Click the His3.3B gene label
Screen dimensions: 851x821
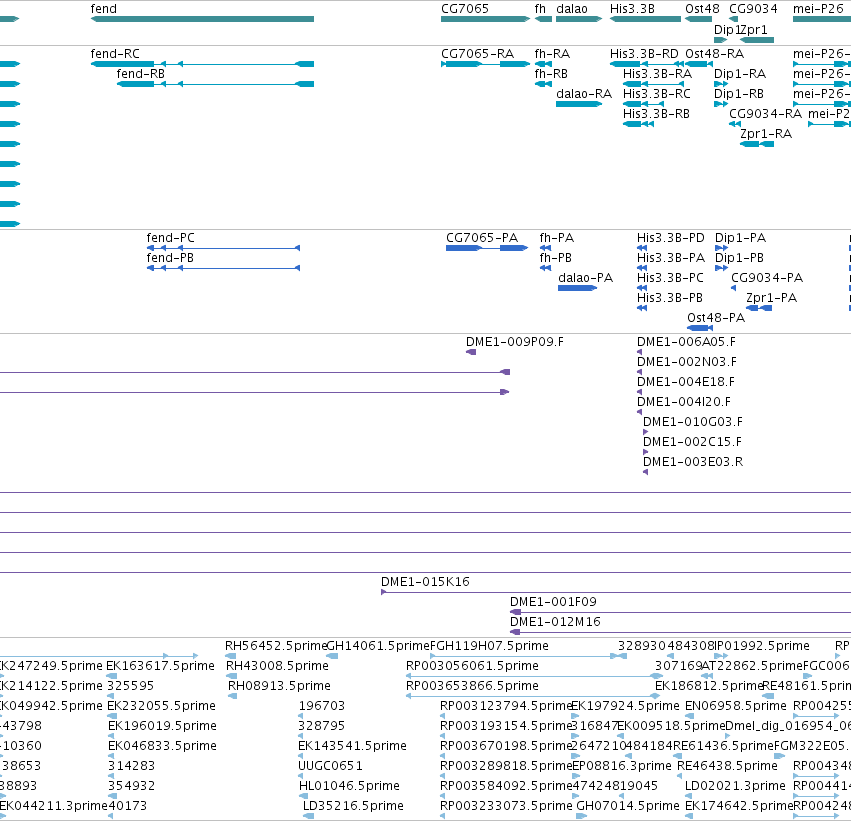(632, 9)
